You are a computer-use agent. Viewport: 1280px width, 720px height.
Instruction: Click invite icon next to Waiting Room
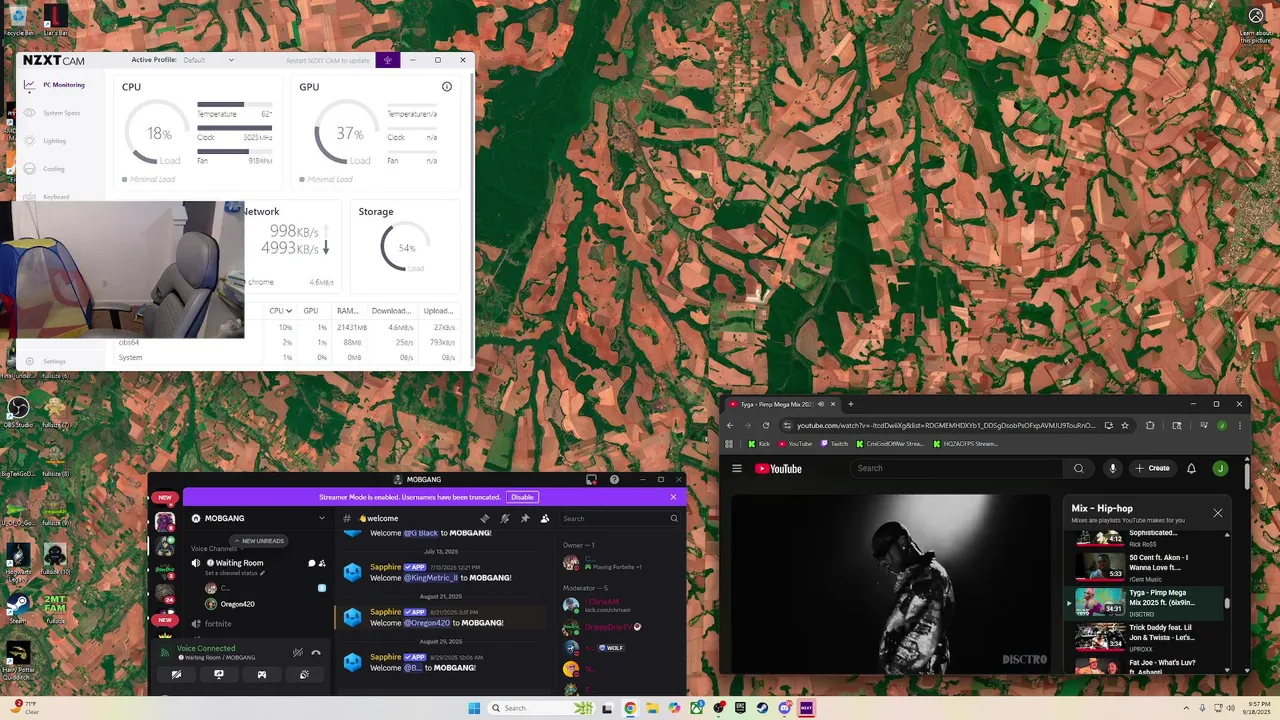pyautogui.click(x=321, y=563)
